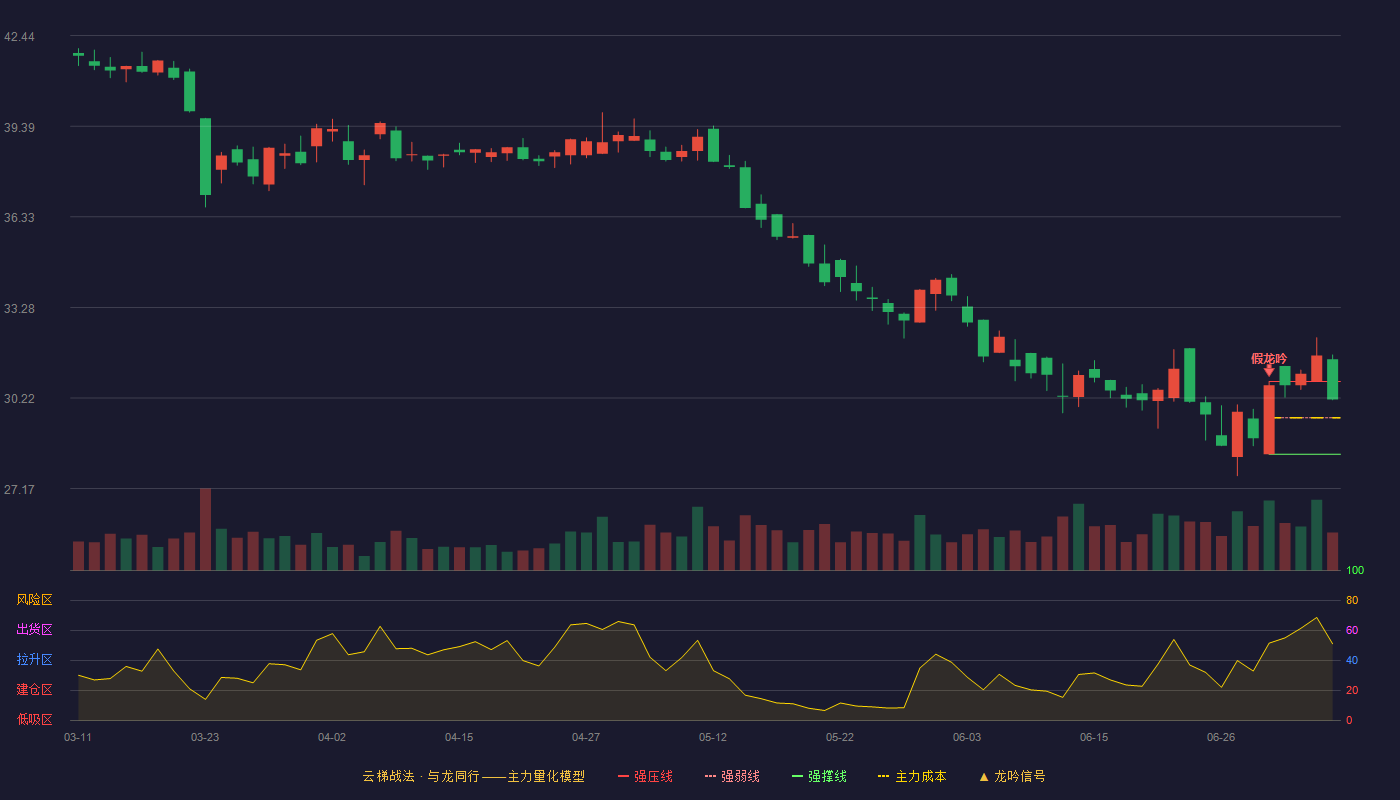Click the 33.28 price axis label

tap(19, 308)
